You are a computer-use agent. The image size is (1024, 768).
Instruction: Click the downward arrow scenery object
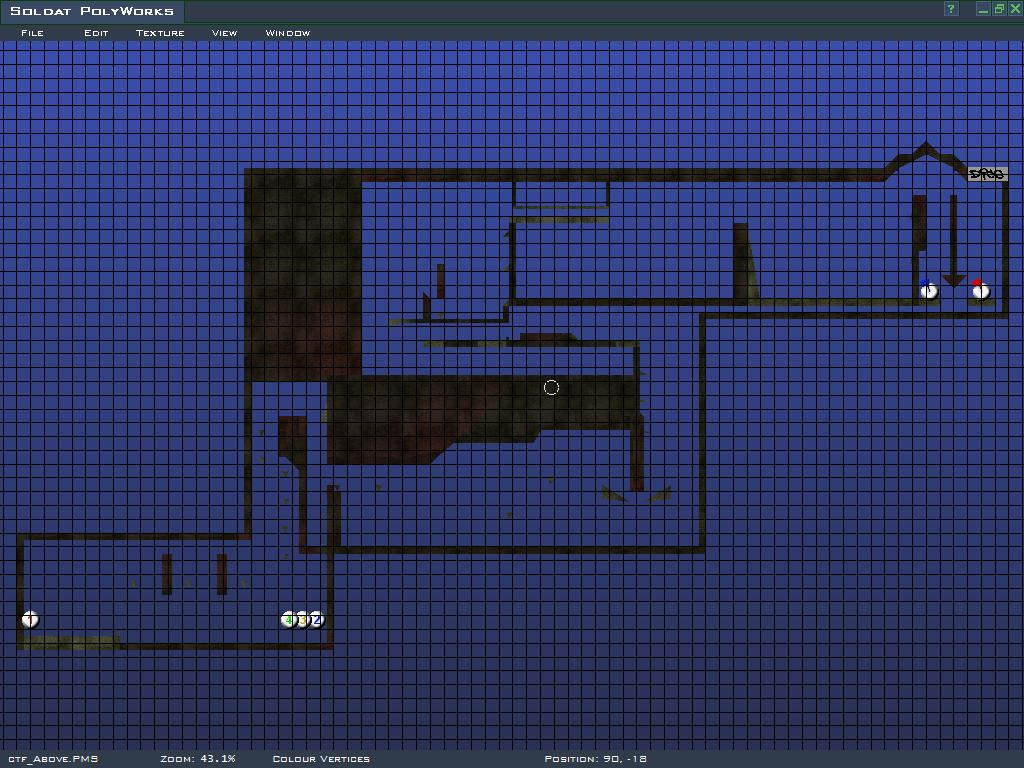[x=953, y=242]
